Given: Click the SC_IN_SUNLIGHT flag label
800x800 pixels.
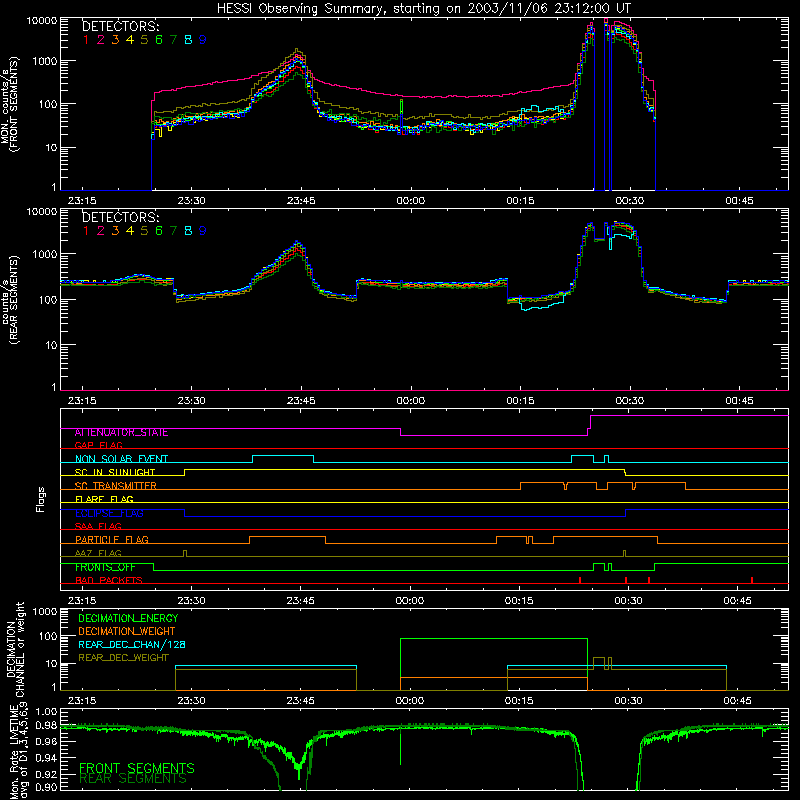Looking at the screenshot, I should (115, 472).
